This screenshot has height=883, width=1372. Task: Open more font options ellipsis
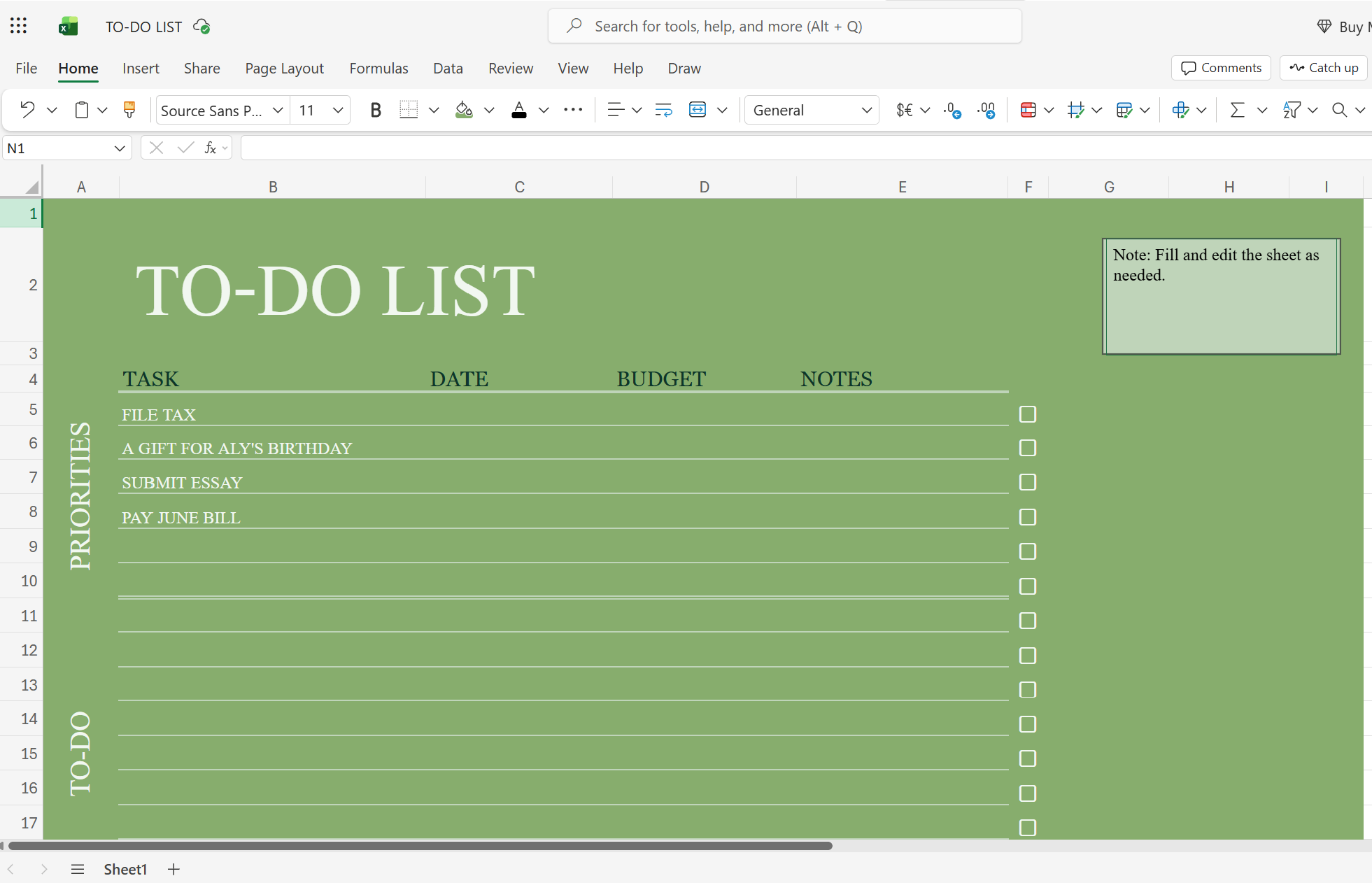573,110
